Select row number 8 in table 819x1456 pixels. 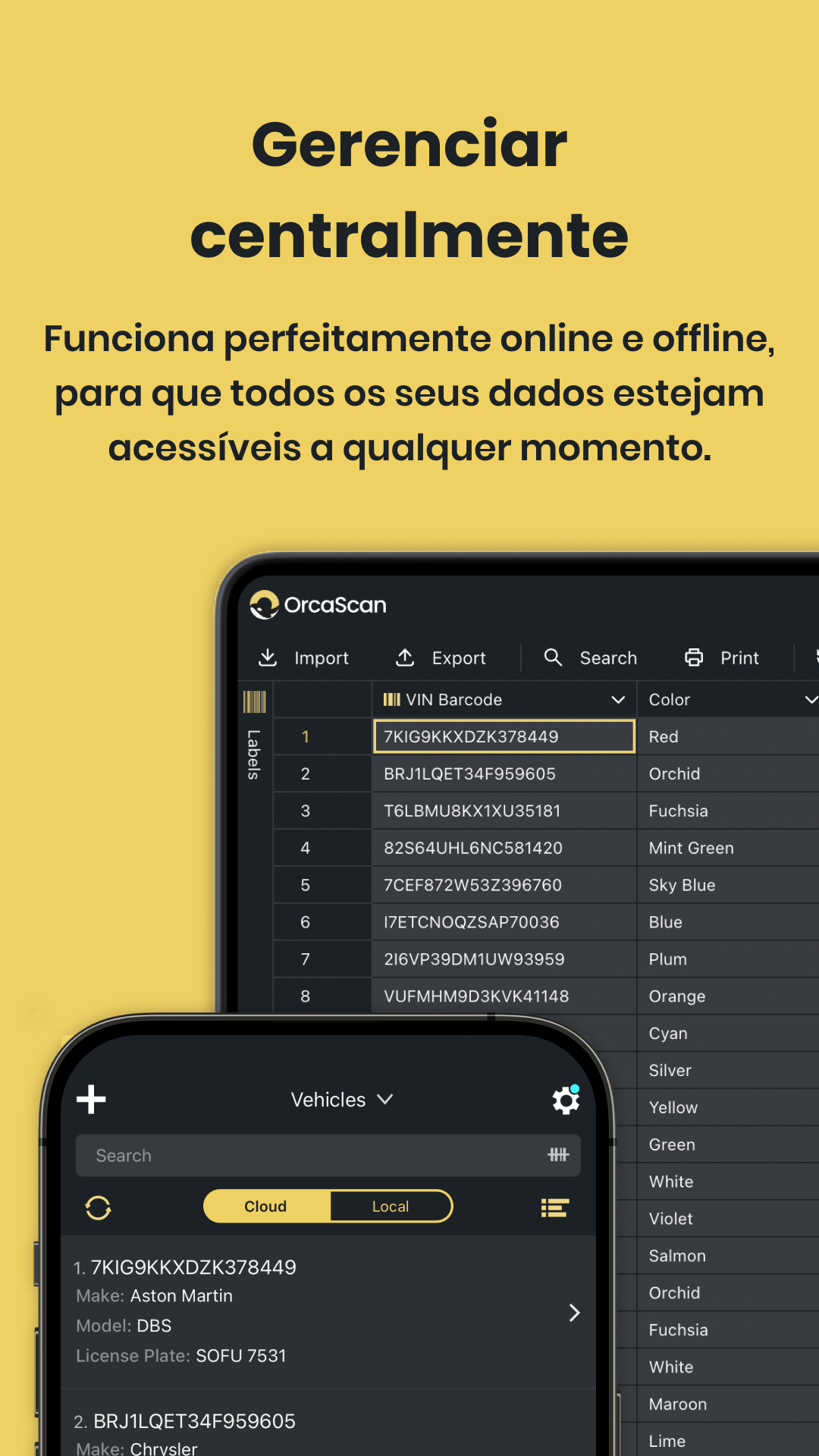(322, 996)
